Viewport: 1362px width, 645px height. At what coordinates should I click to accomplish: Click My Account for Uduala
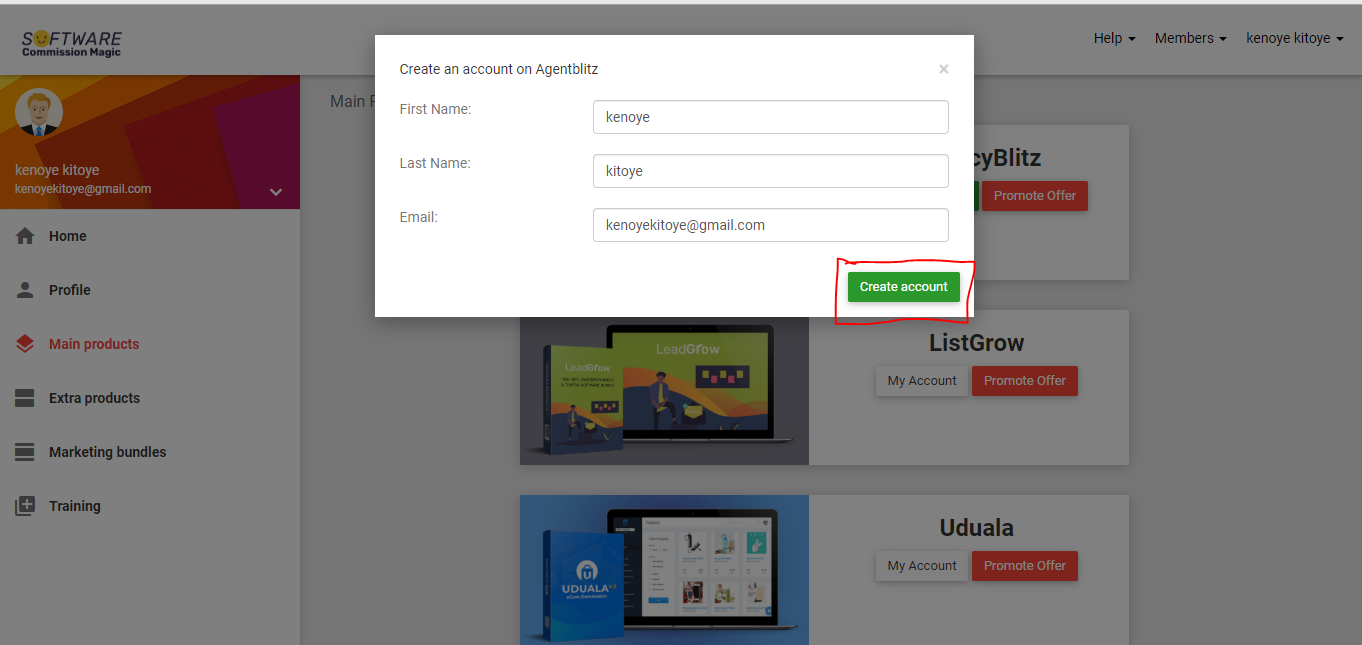click(922, 566)
